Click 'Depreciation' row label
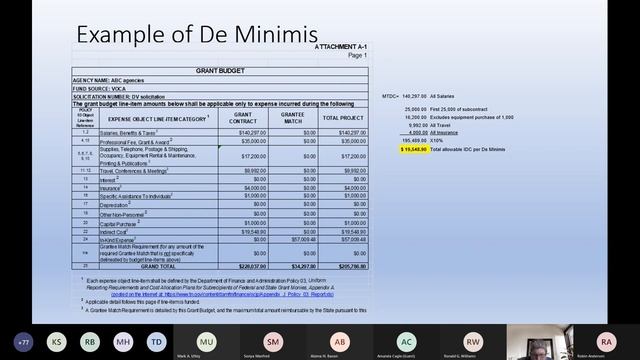The height and width of the screenshot is (360, 640). [x=114, y=205]
